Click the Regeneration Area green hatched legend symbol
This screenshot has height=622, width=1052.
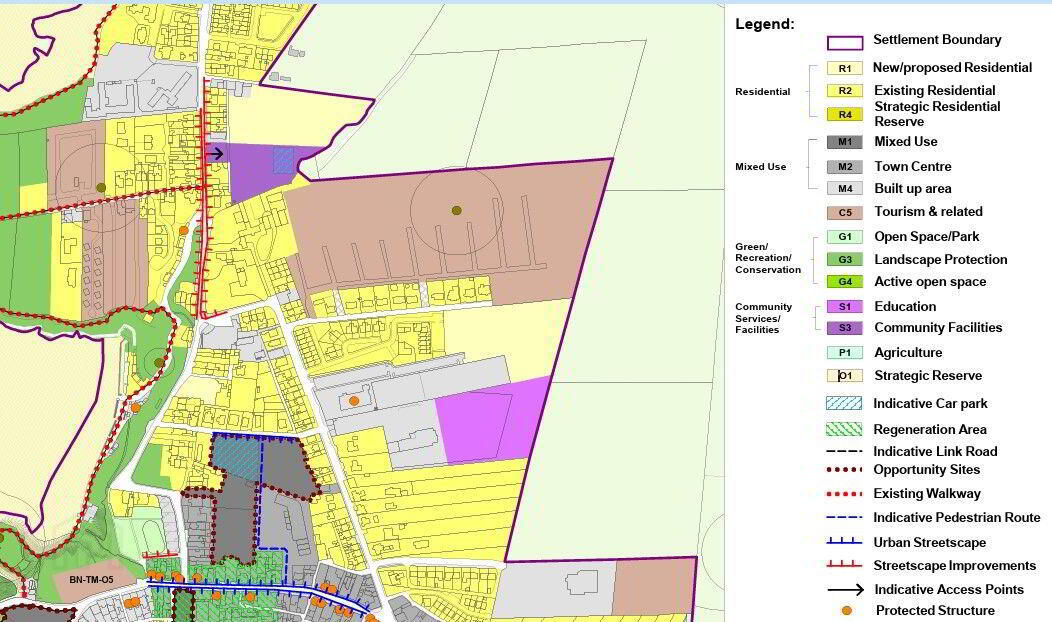coord(844,429)
